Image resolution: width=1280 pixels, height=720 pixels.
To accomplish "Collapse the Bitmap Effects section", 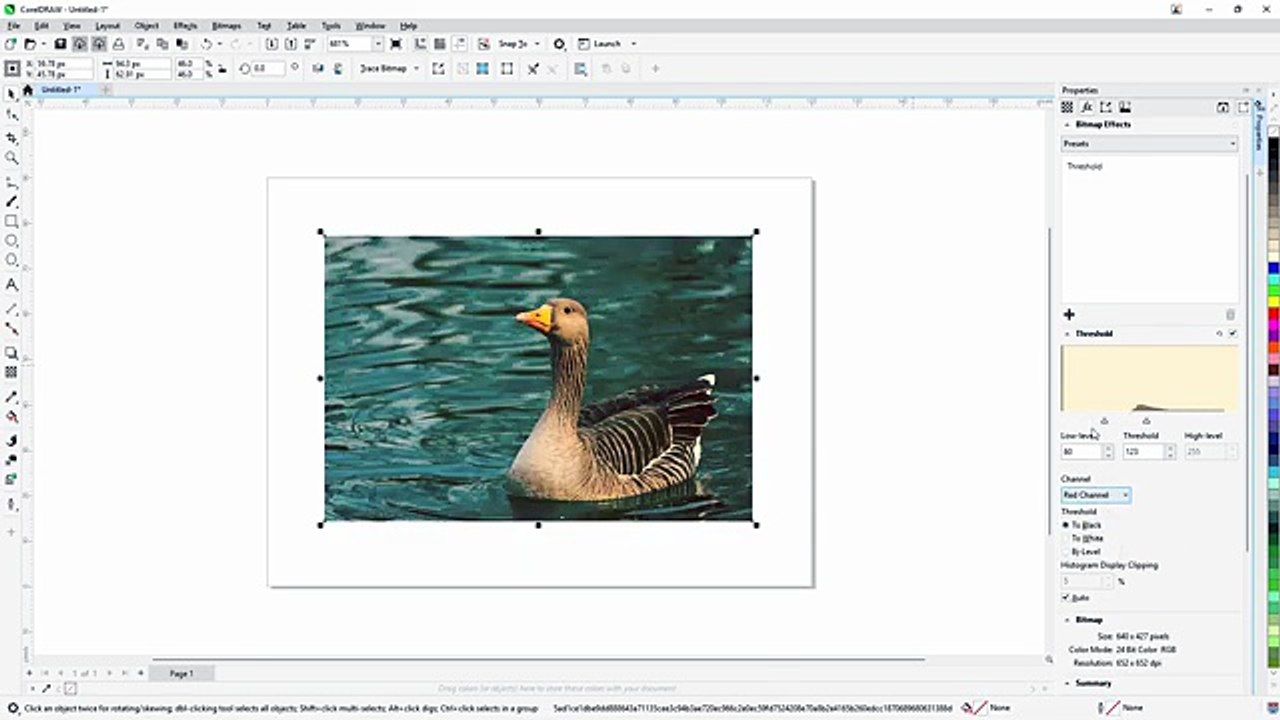I will tap(1066, 125).
